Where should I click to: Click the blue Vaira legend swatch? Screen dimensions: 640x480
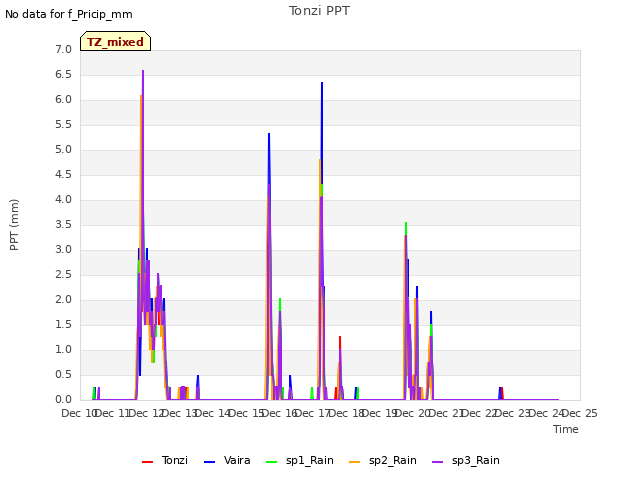click(209, 462)
